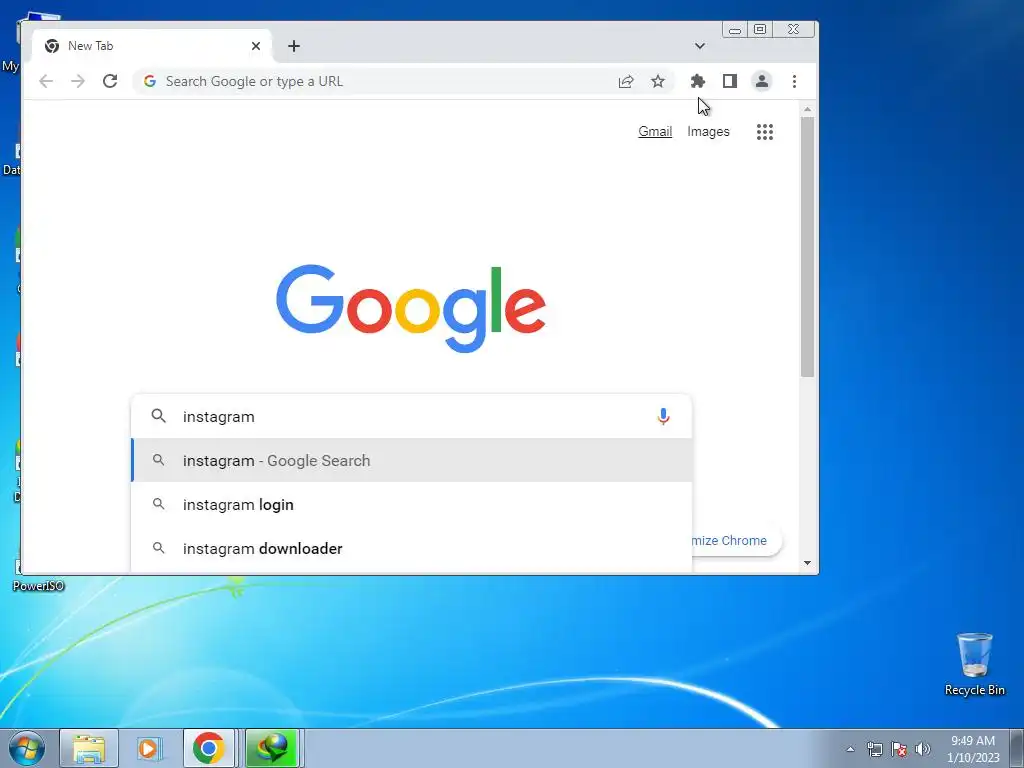Choose suggestion instagram login
Image resolution: width=1024 pixels, height=768 pixels.
click(411, 504)
